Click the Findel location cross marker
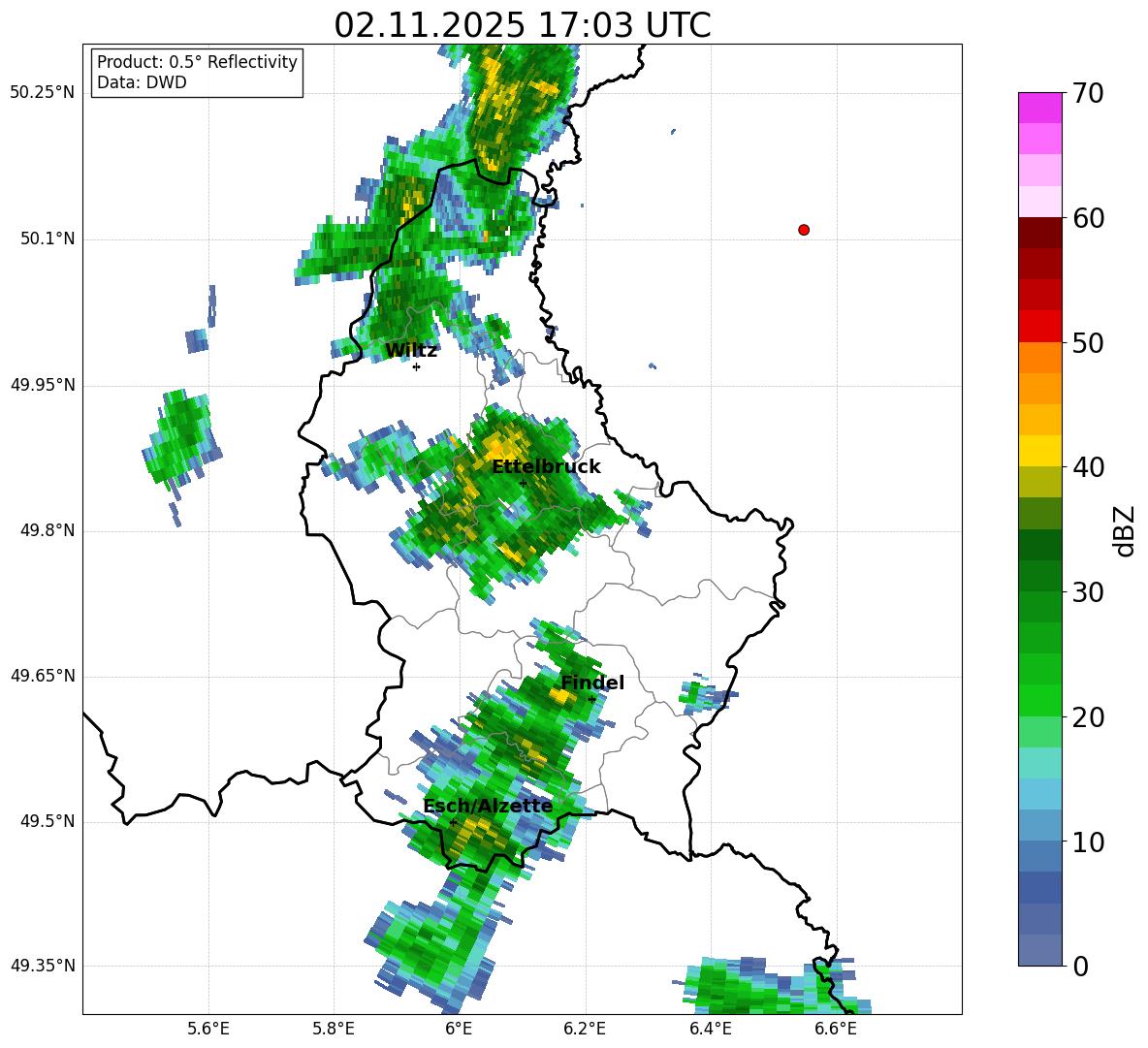1148x1048 pixels. tap(591, 700)
